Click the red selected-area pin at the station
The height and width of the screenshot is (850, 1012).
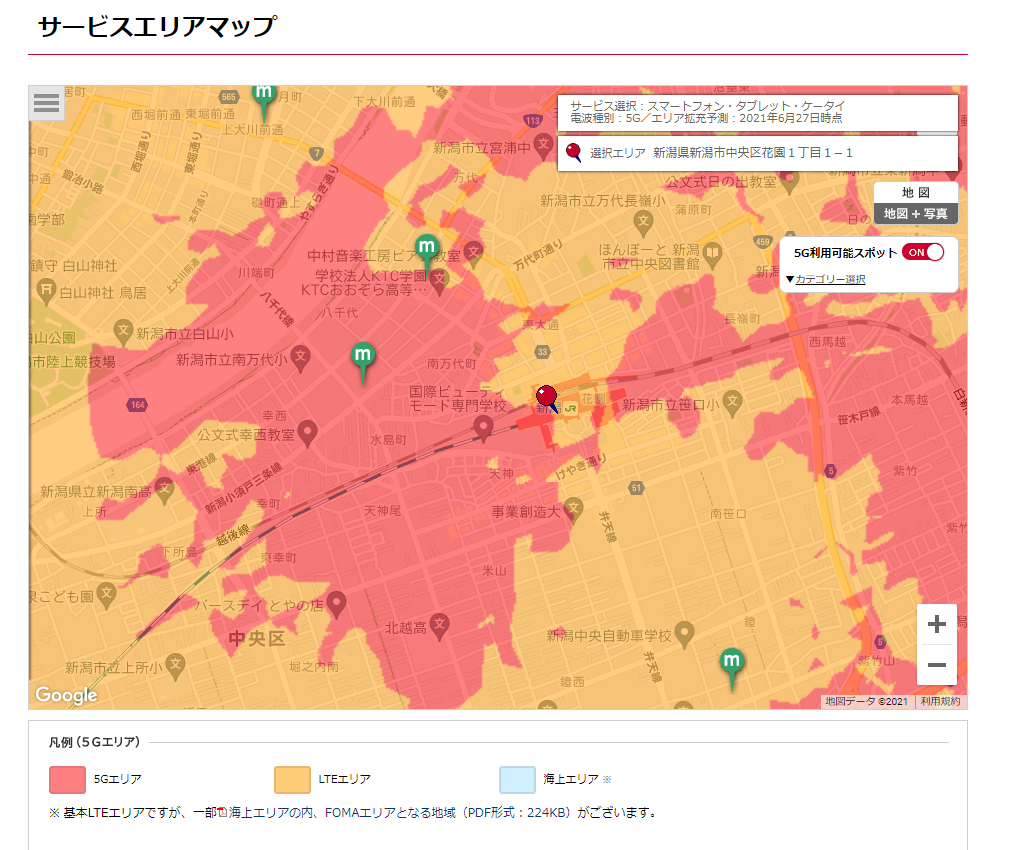click(547, 398)
